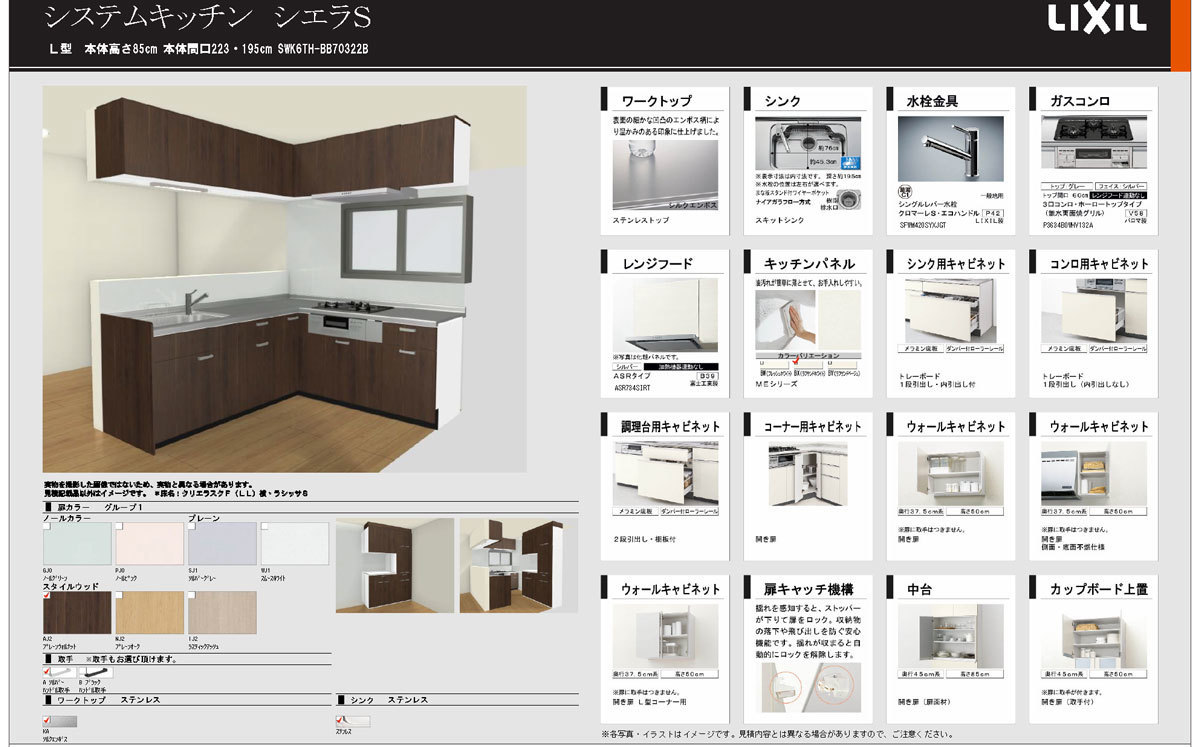Select the silver handle A image

click(x=59, y=673)
